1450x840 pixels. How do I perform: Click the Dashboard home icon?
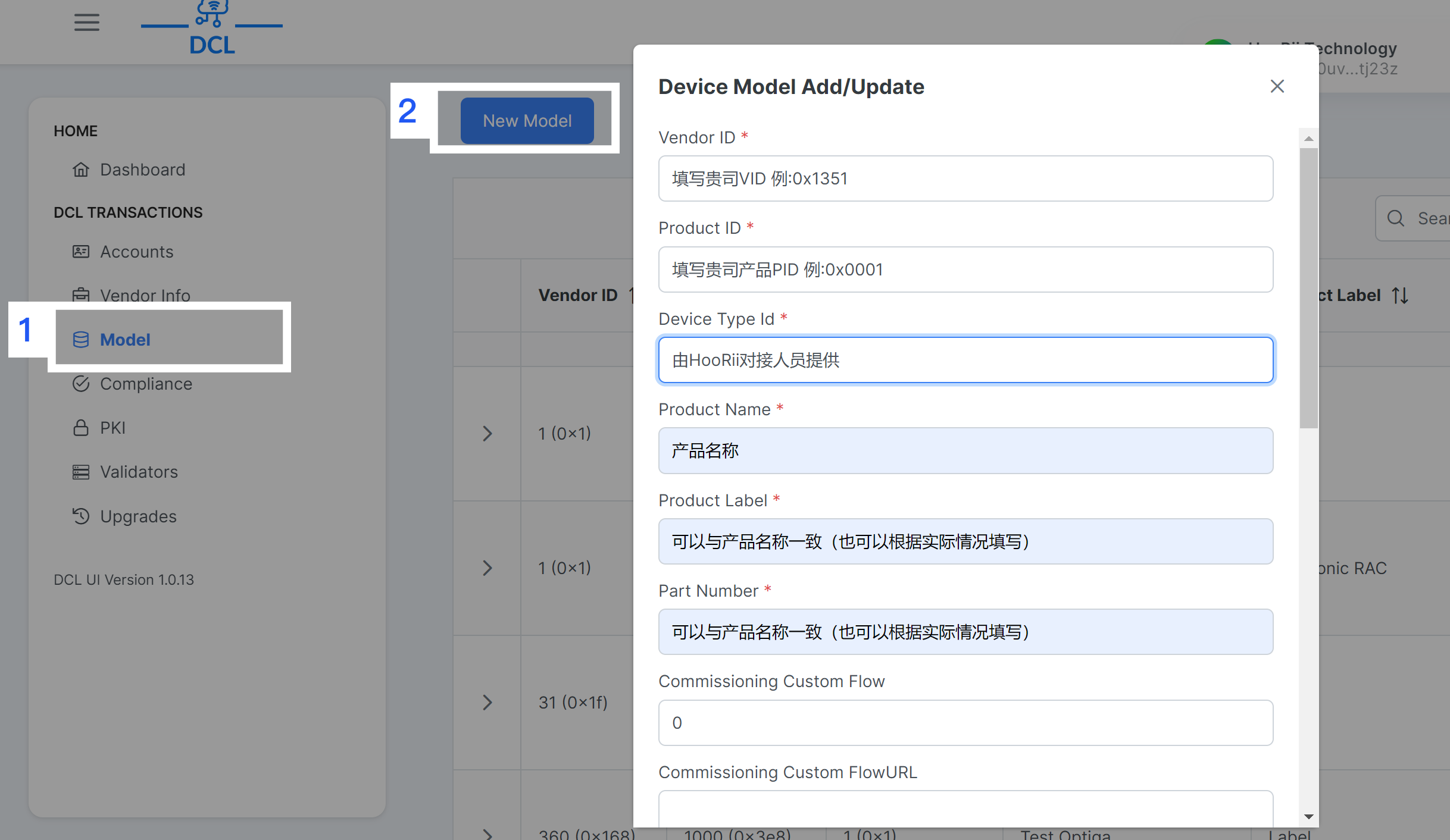tap(81, 170)
